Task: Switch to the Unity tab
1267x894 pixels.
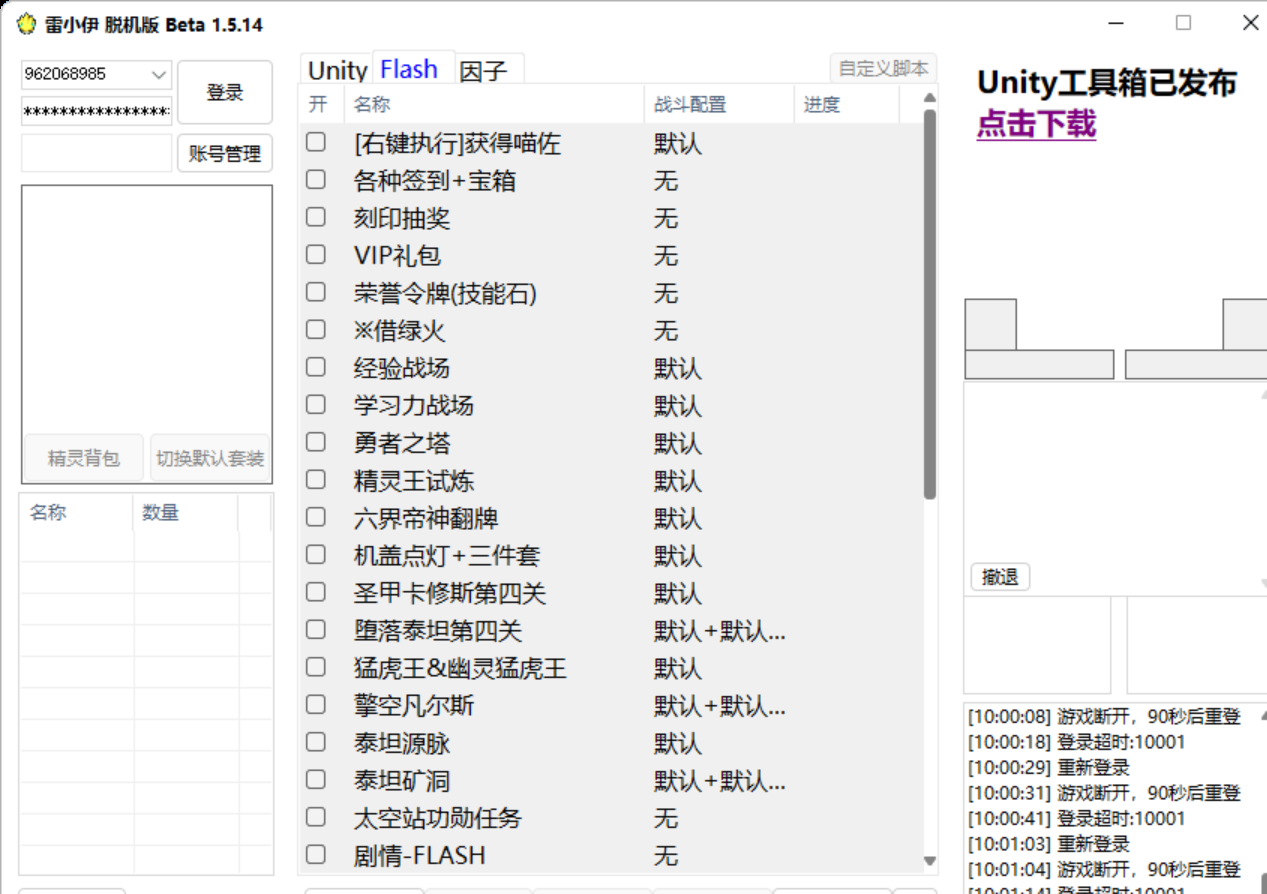Action: [337, 71]
